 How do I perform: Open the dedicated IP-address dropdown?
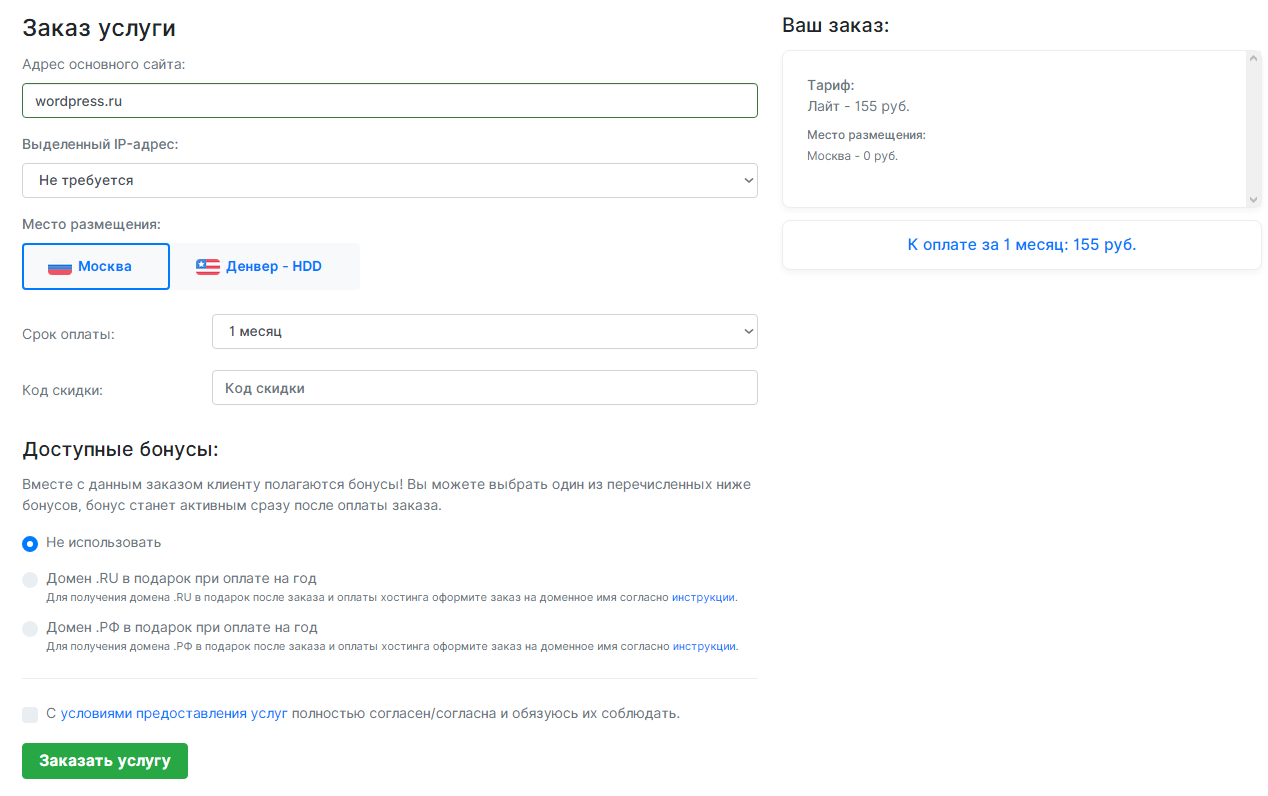click(390, 181)
